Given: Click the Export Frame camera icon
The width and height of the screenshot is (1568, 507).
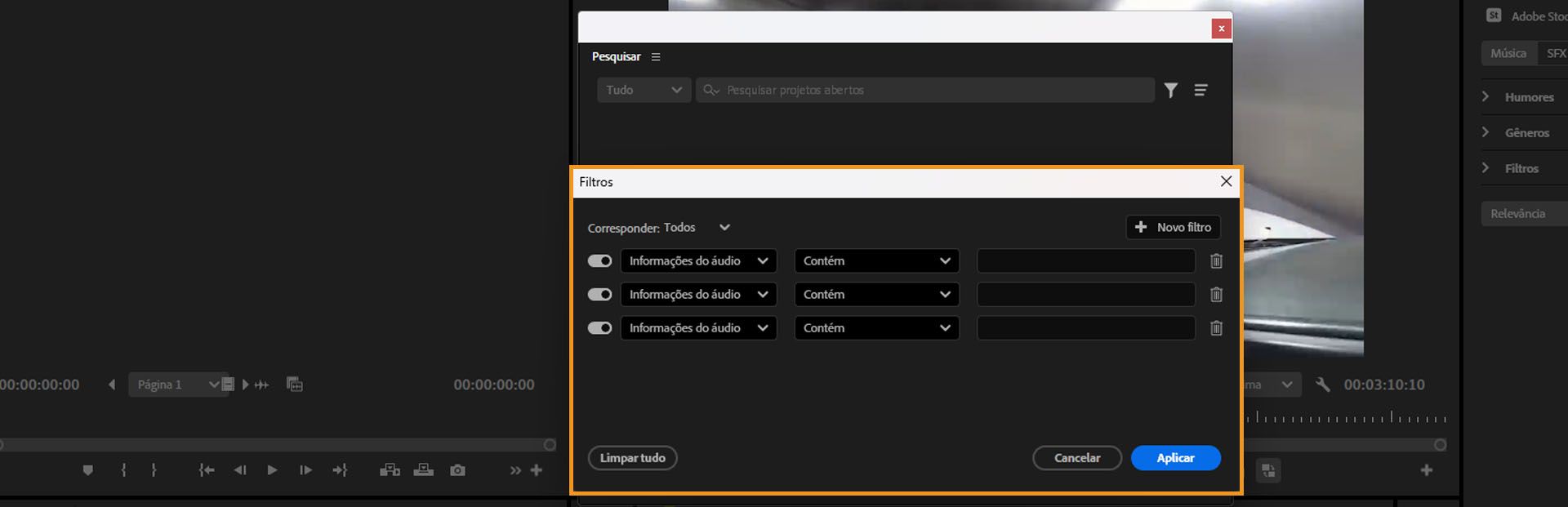Looking at the screenshot, I should 457,470.
